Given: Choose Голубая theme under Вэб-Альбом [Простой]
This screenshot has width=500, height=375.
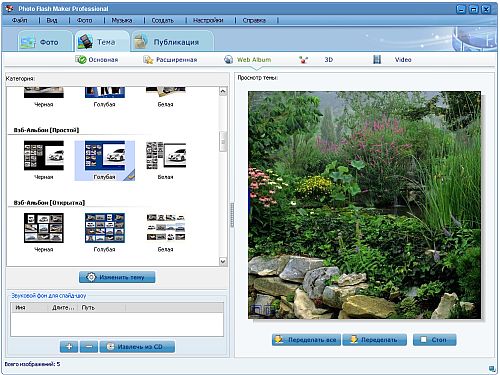Looking at the screenshot, I should (x=105, y=160).
